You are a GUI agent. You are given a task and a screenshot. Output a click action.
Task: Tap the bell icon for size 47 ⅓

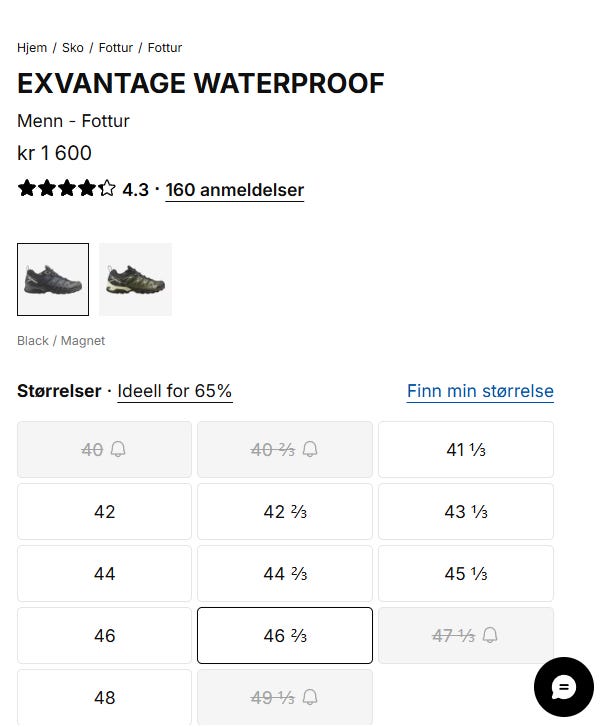490,636
